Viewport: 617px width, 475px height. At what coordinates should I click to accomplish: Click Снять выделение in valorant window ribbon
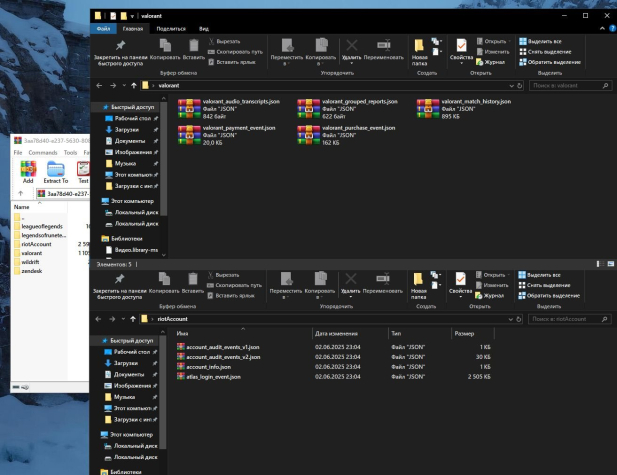coord(545,52)
